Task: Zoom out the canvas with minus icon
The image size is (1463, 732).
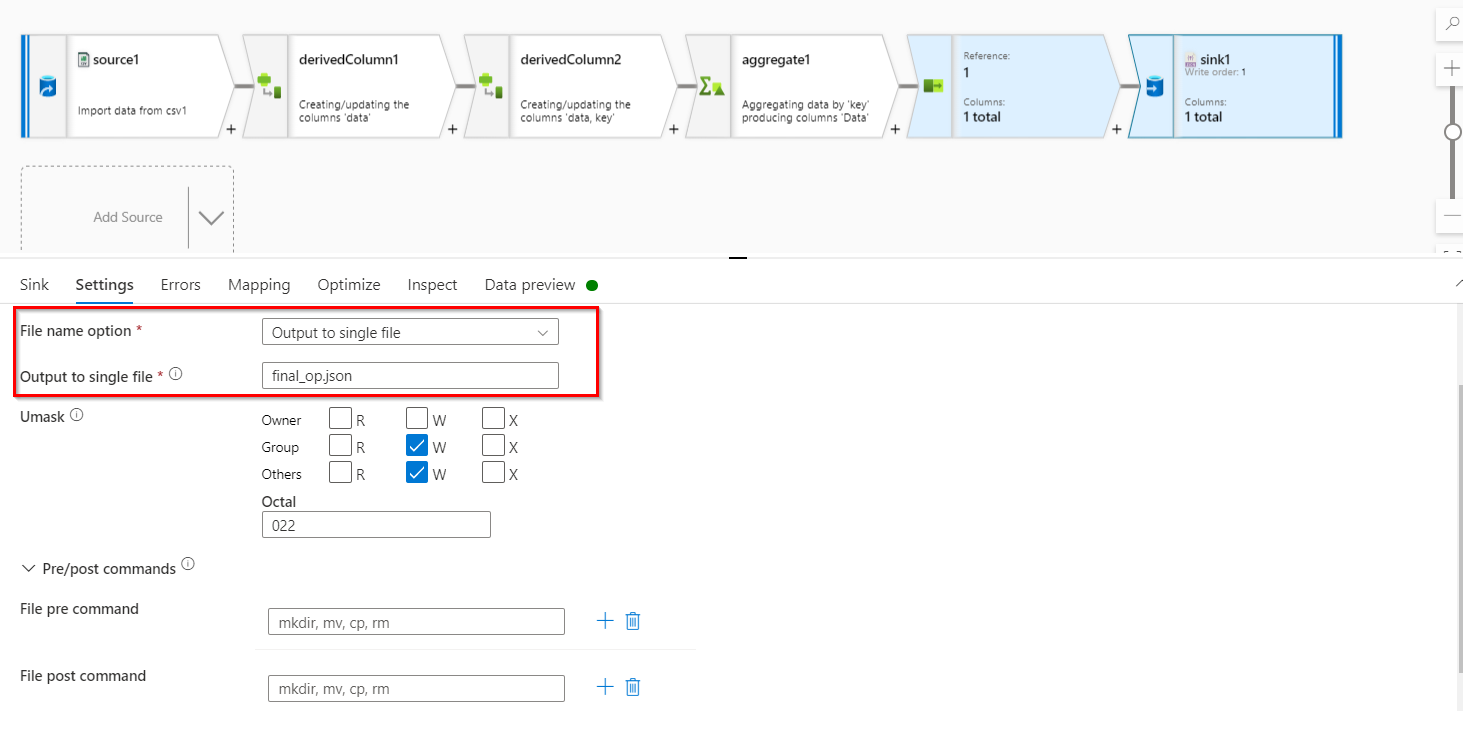Action: 1452,215
